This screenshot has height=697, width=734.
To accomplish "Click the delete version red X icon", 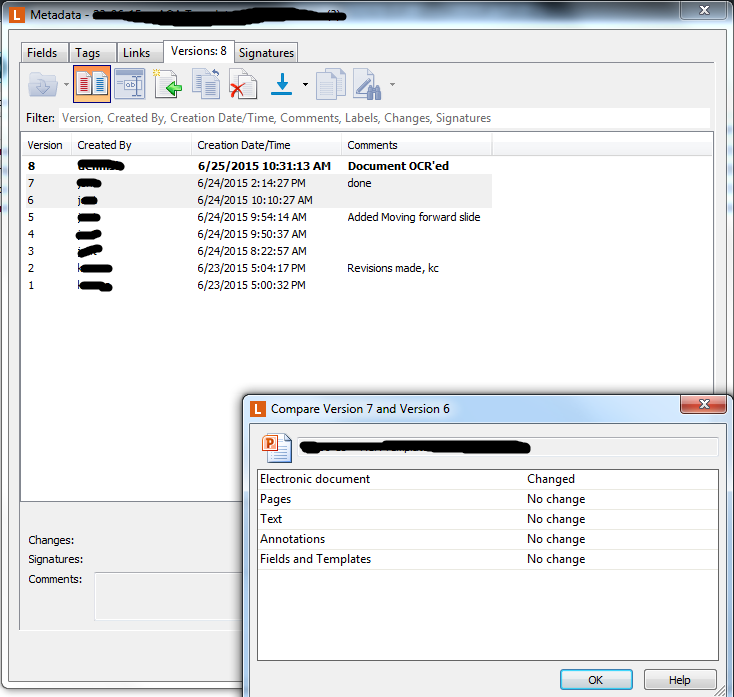I will coord(243,84).
